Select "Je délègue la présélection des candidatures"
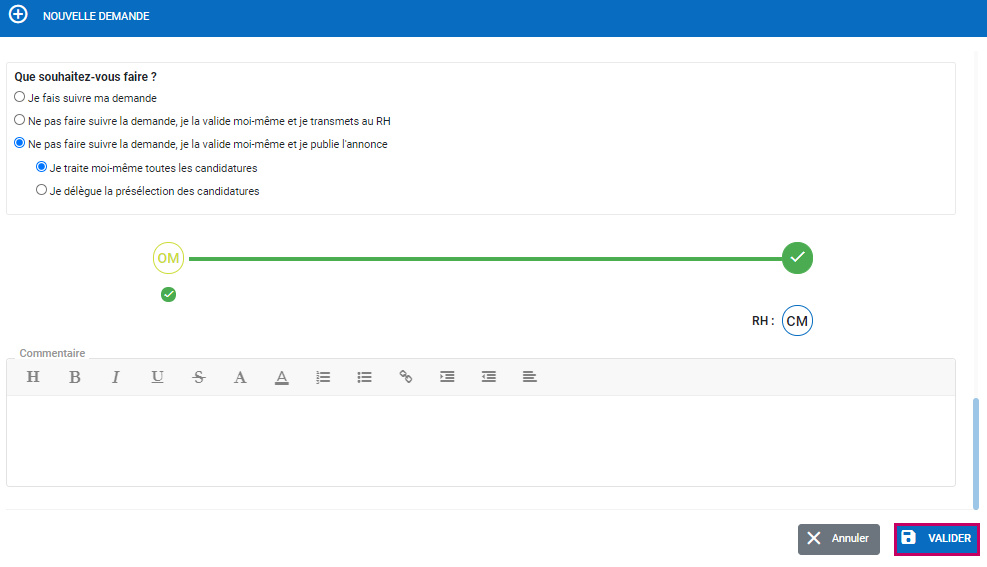Viewport: 987px width, 567px height. point(42,190)
